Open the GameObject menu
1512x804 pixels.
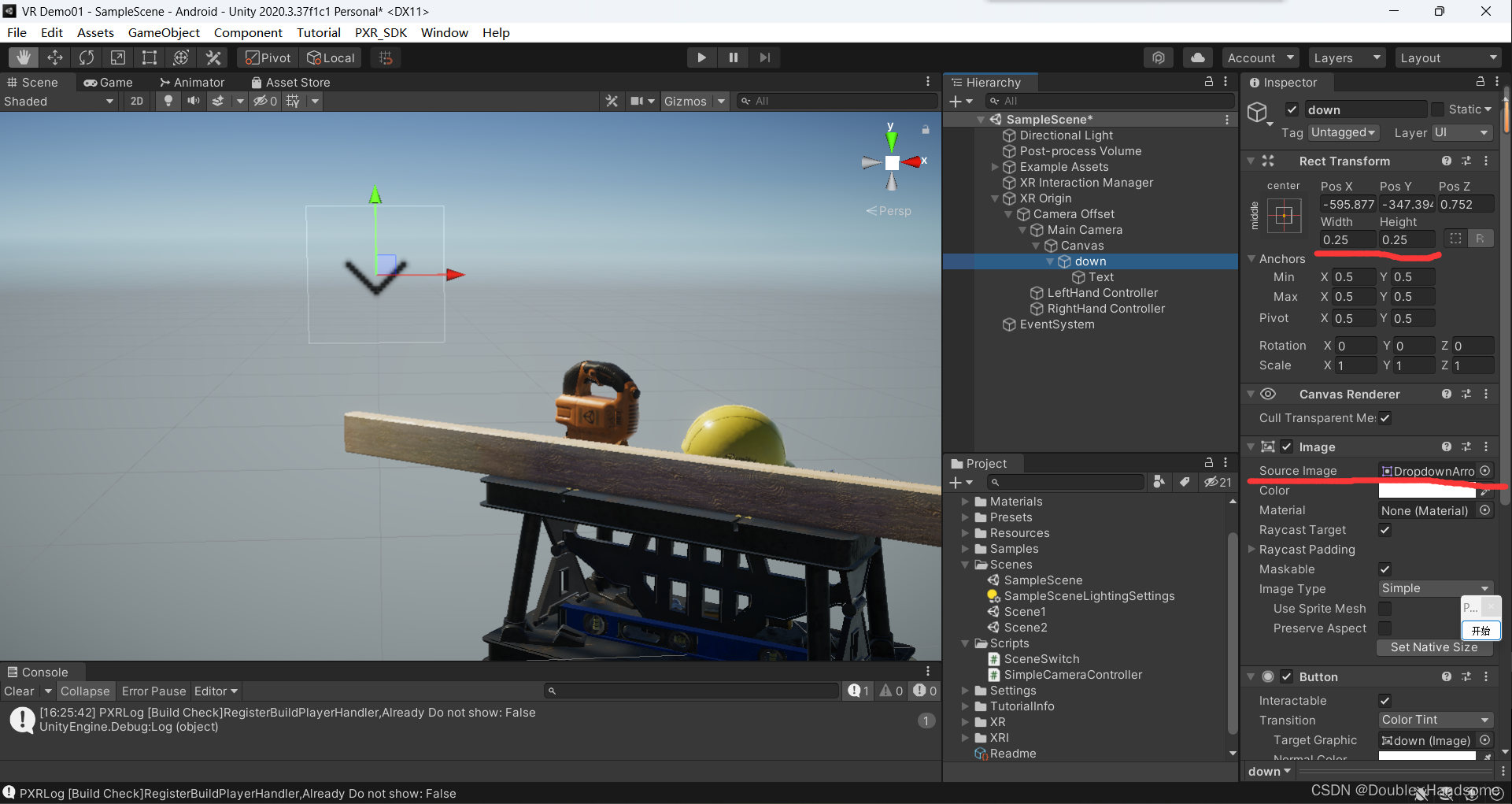pos(164,32)
